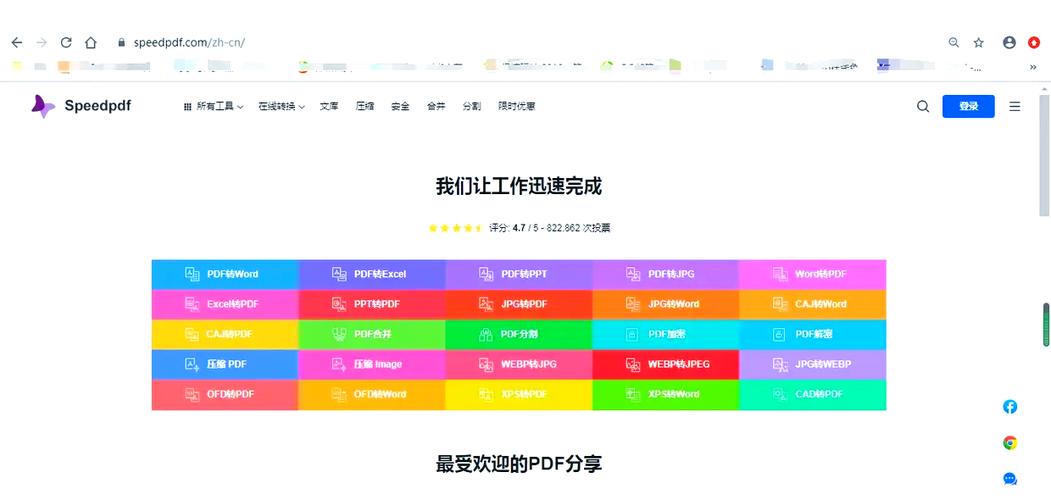Click the red browser update icon
The height and width of the screenshot is (500, 1051).
pyautogui.click(x=1034, y=42)
